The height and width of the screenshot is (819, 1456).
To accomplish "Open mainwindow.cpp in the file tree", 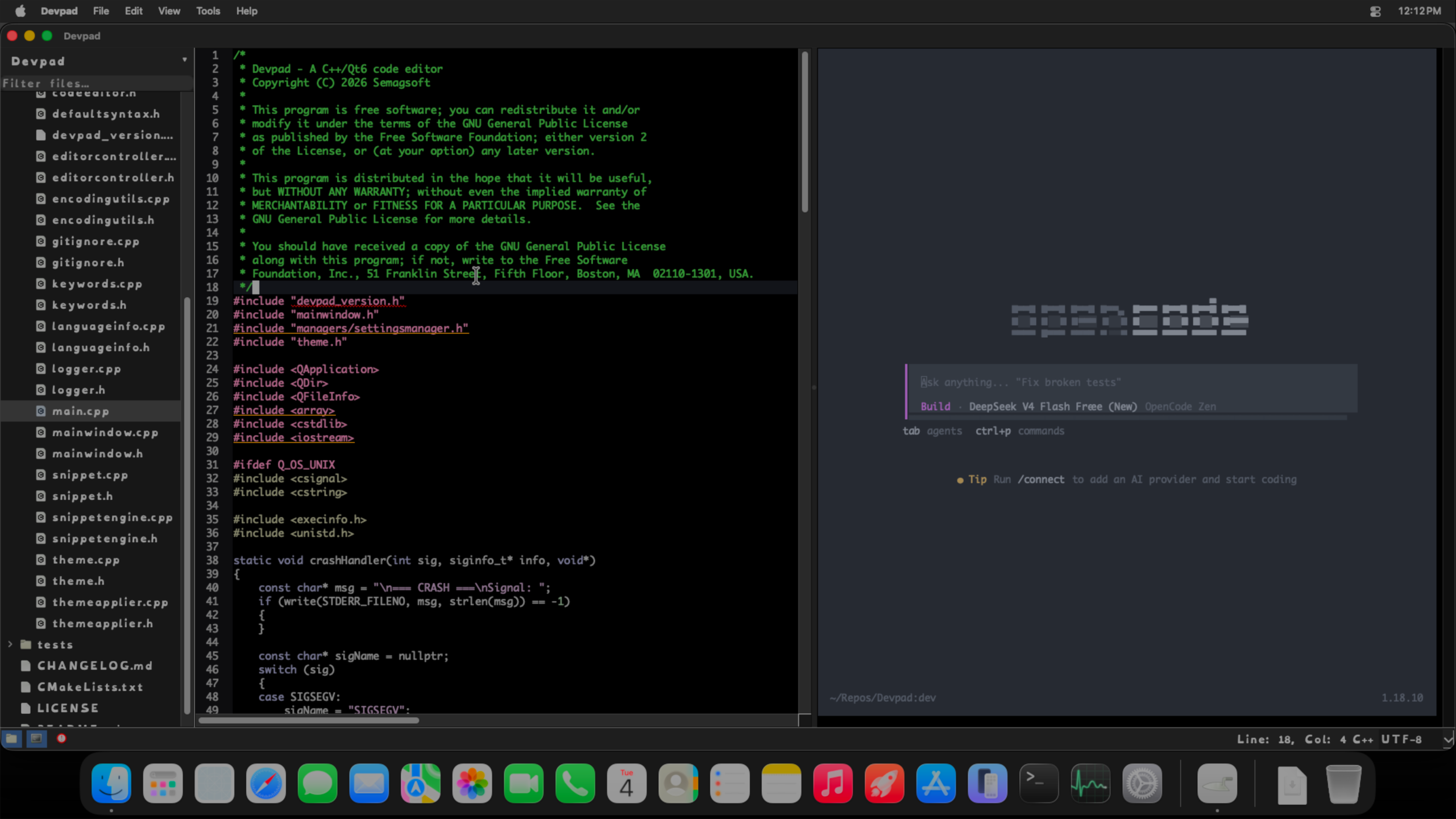I will coord(105,432).
